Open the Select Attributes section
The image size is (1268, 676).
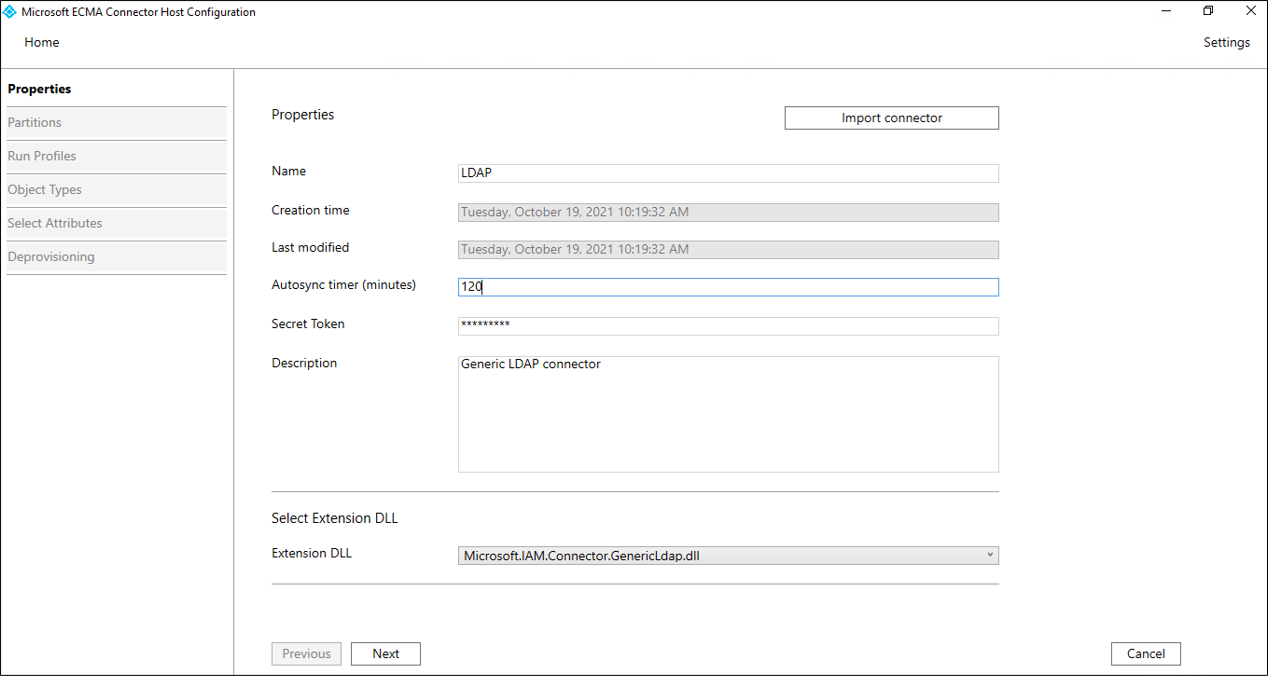[55, 223]
